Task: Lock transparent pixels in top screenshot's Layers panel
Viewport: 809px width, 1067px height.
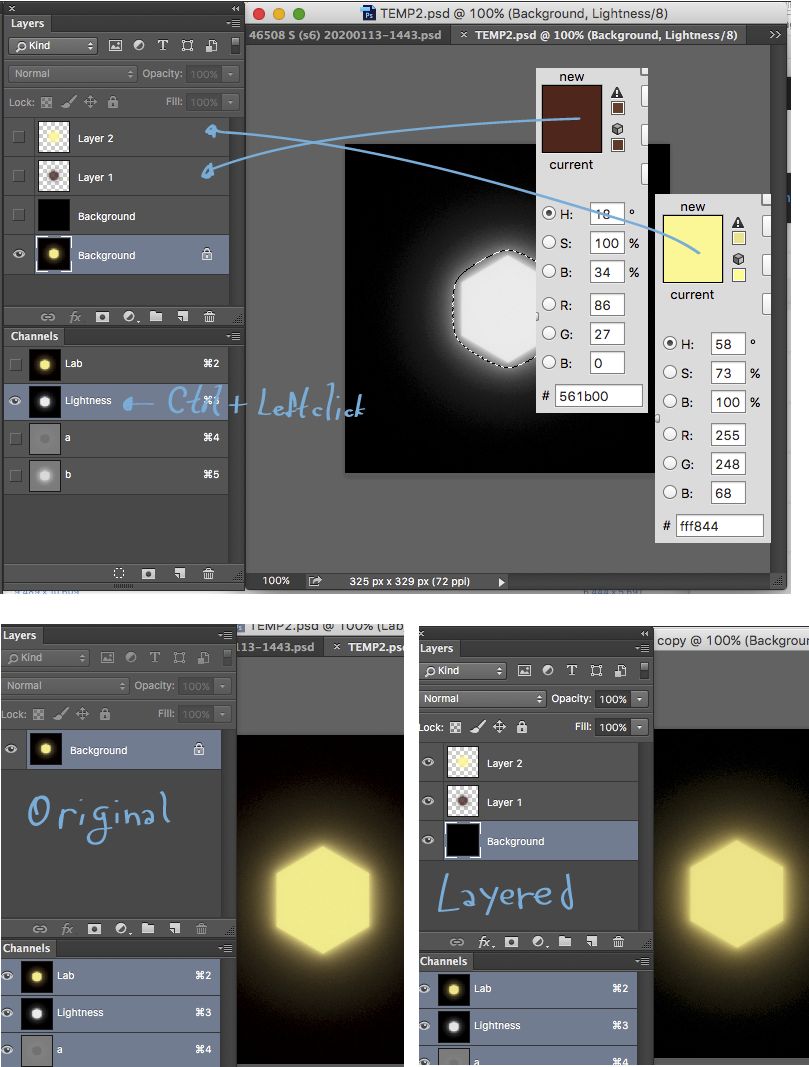Action: point(46,103)
